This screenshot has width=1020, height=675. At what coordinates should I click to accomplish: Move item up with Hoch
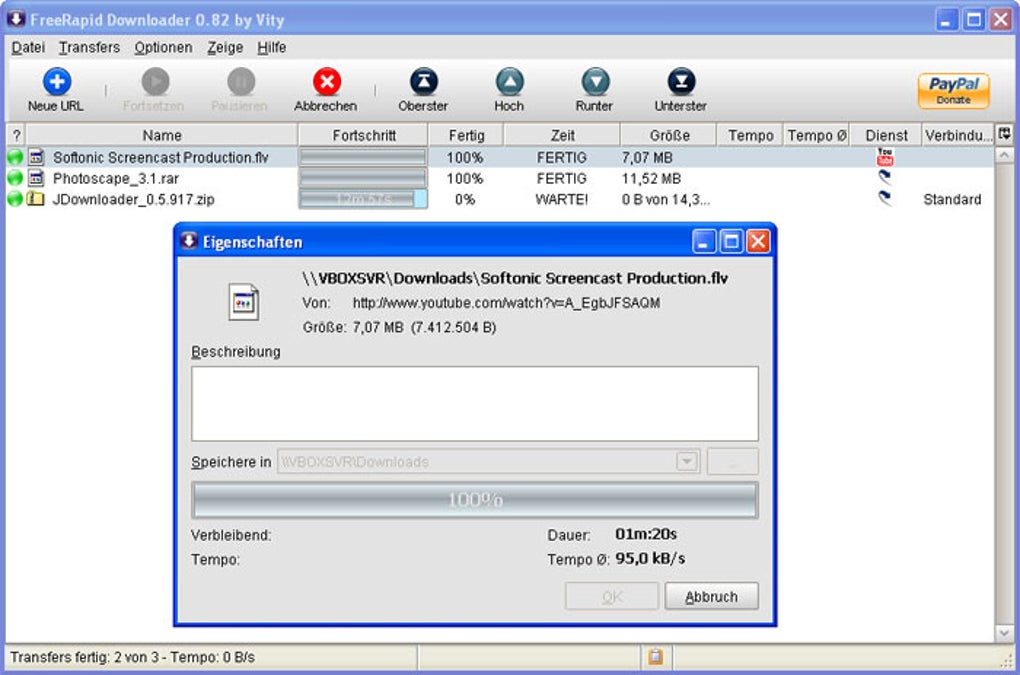509,81
